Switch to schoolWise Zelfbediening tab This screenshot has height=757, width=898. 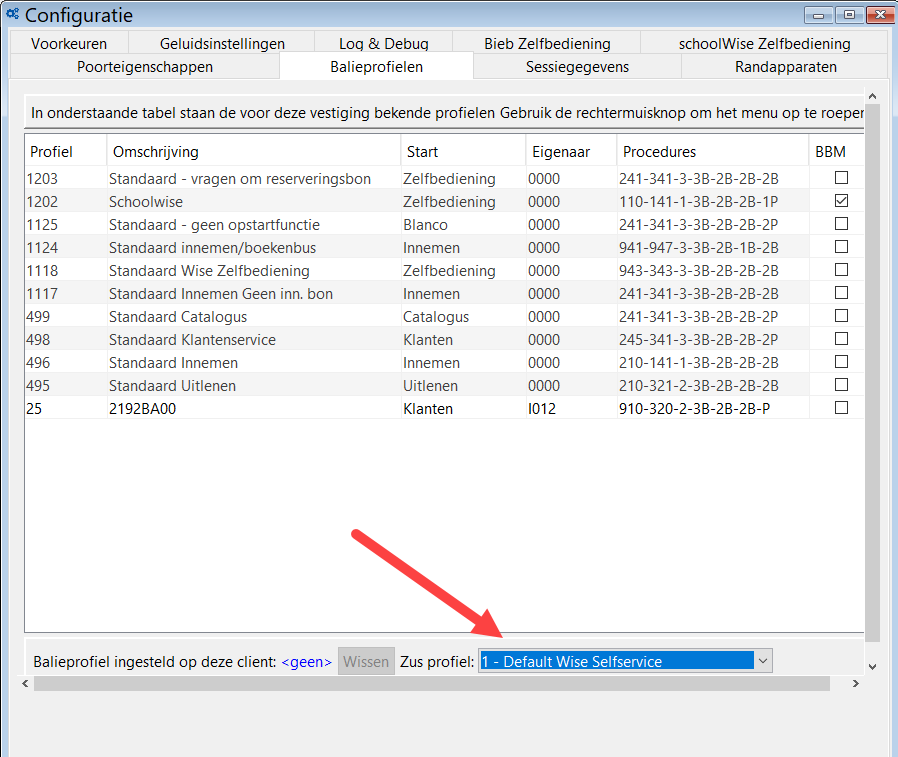coord(764,43)
